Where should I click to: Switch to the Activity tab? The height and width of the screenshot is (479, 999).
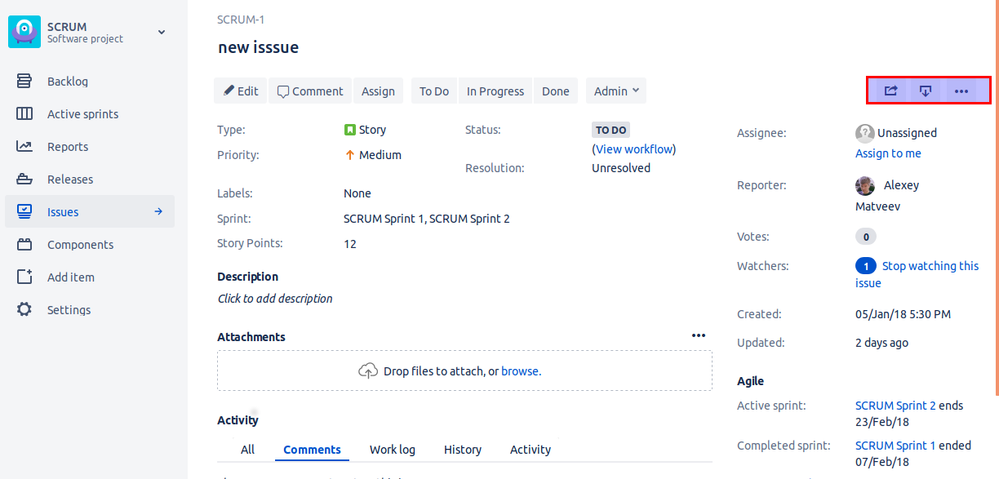[x=530, y=450]
